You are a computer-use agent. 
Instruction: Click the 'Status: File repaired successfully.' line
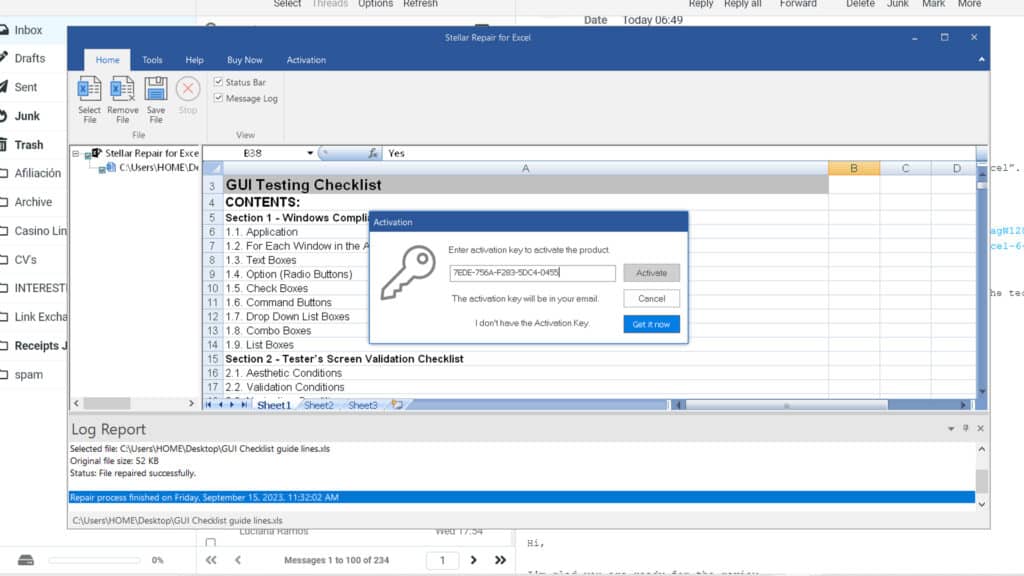(x=133, y=473)
